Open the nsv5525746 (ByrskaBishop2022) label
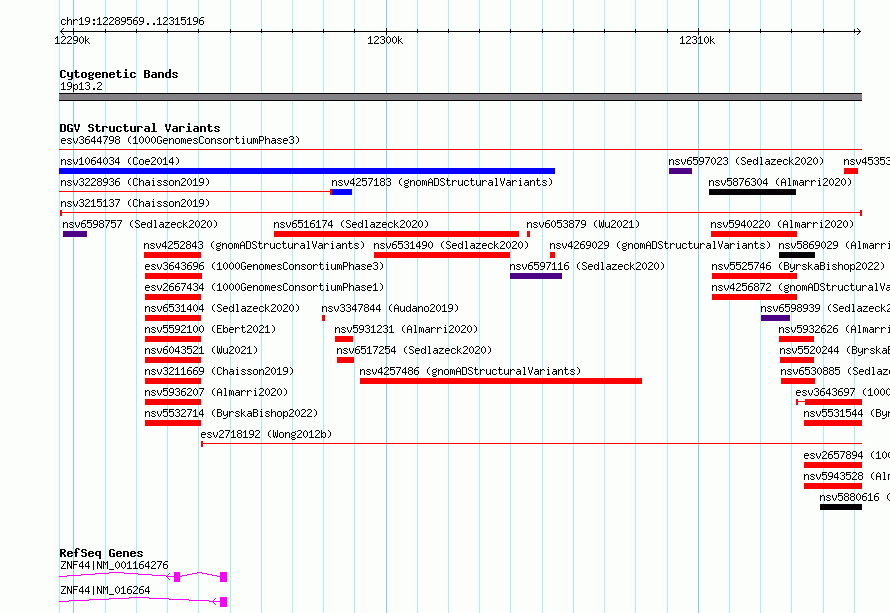 (798, 266)
